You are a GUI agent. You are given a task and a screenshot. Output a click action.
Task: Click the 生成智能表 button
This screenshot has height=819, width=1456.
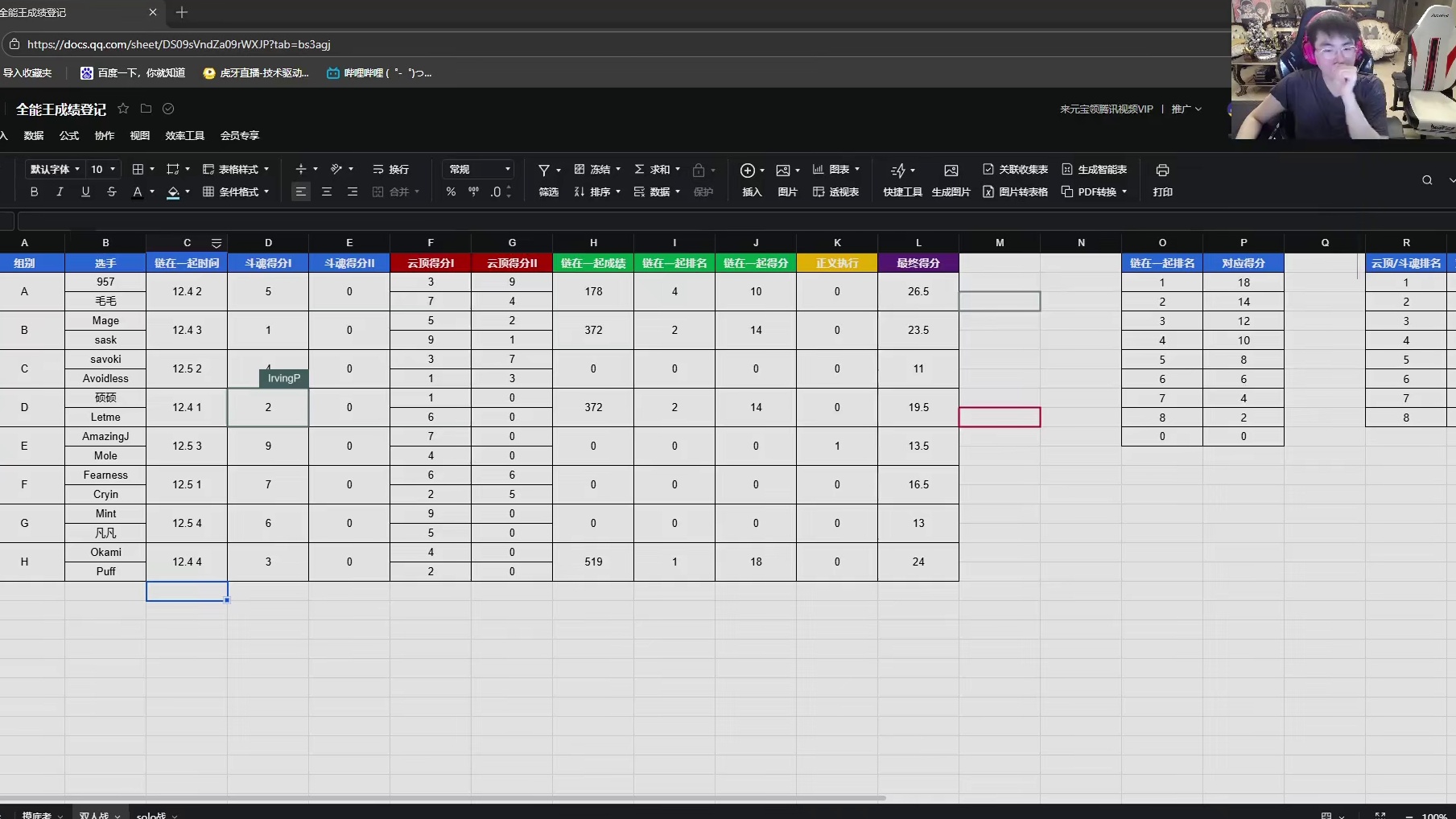point(1094,169)
